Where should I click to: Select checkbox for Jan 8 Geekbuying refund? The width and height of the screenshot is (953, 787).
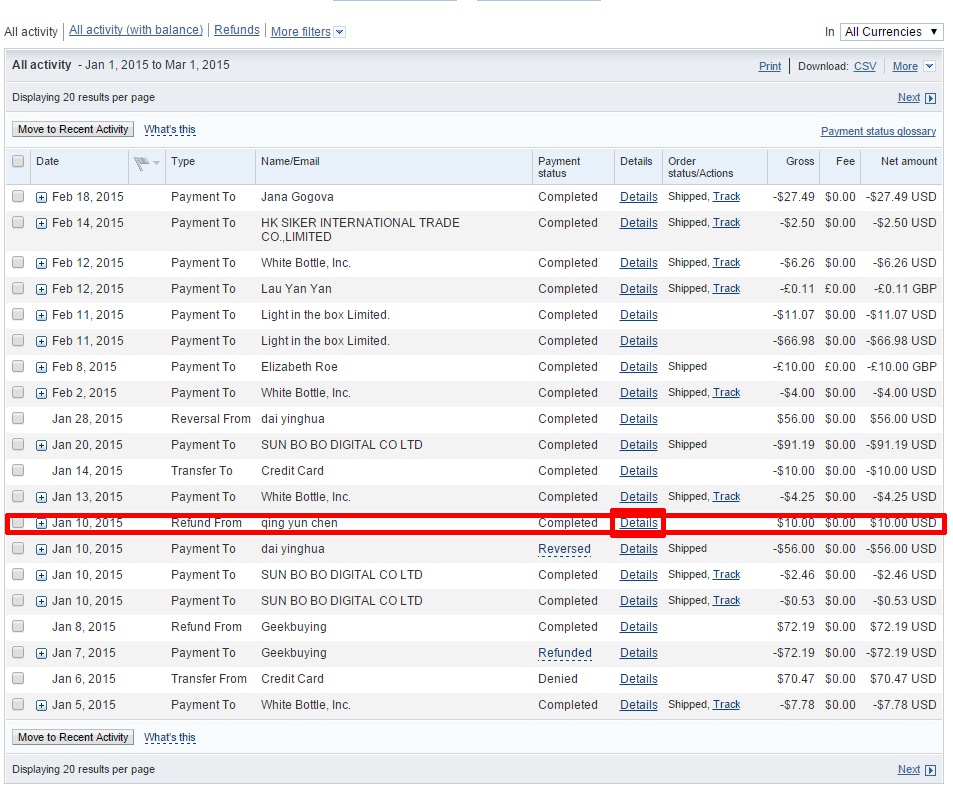pos(18,627)
